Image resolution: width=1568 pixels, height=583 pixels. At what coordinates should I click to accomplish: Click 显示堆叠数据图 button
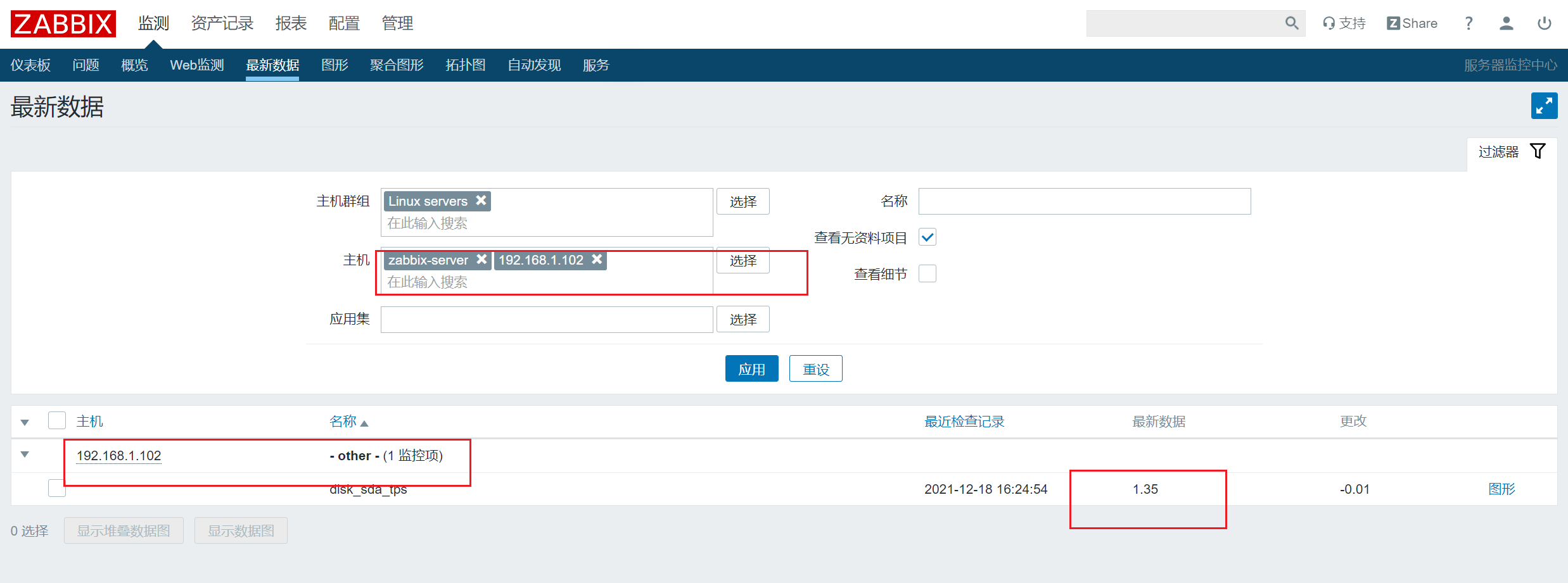(x=124, y=530)
